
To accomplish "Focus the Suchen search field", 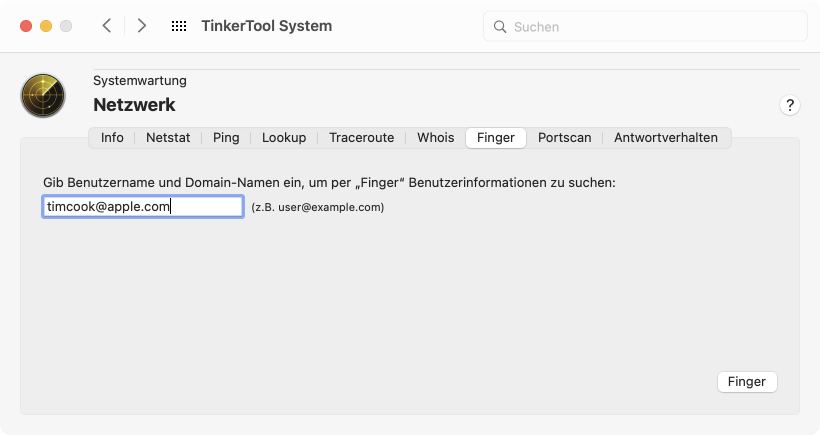I will tap(645, 26).
